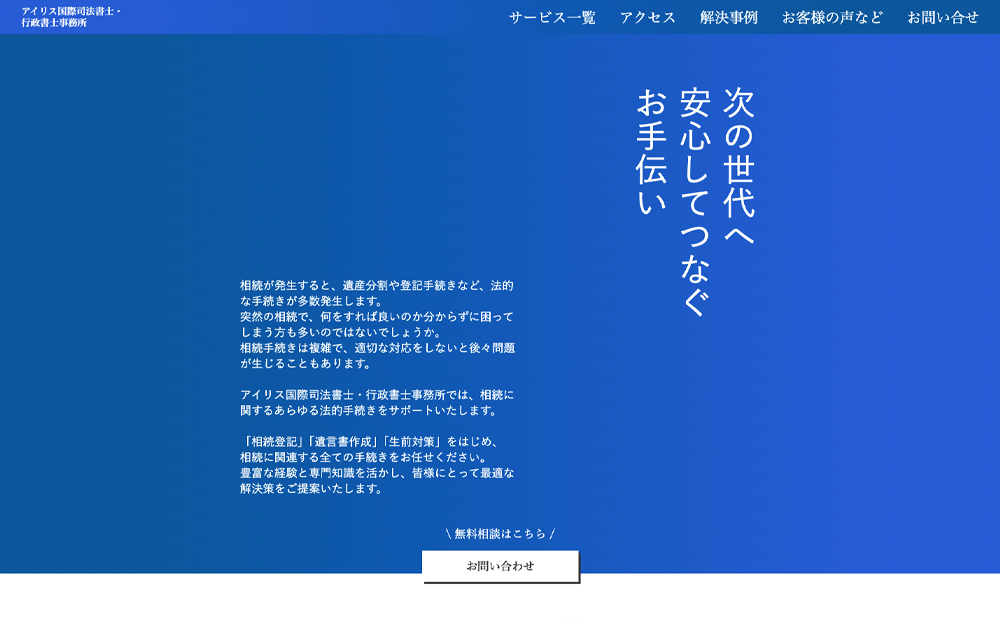
Task: Select the office name text in the header
Action: 72,17
